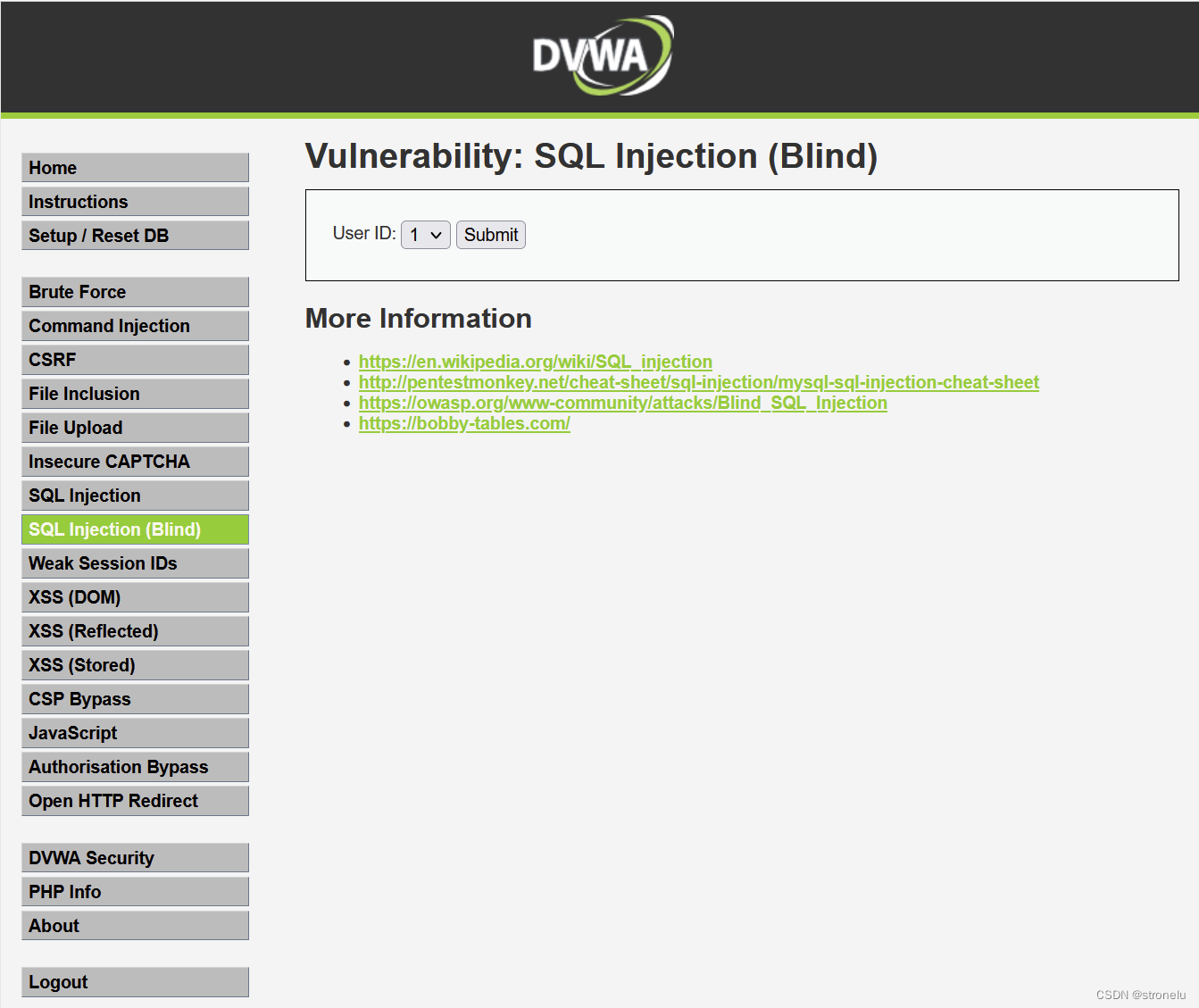Open the CSRF page
1199x1008 pixels.
(135, 360)
